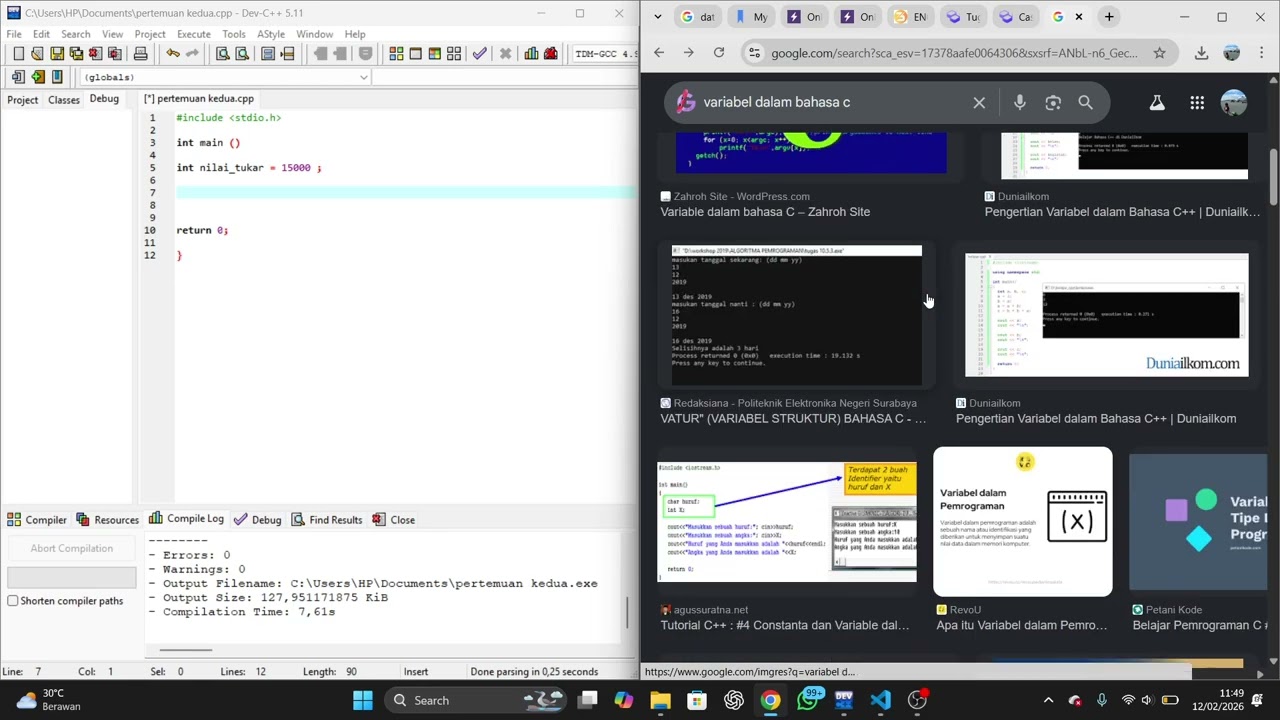The image size is (1280, 720).
Task: Save the file with the floppy icon
Action: (57, 53)
